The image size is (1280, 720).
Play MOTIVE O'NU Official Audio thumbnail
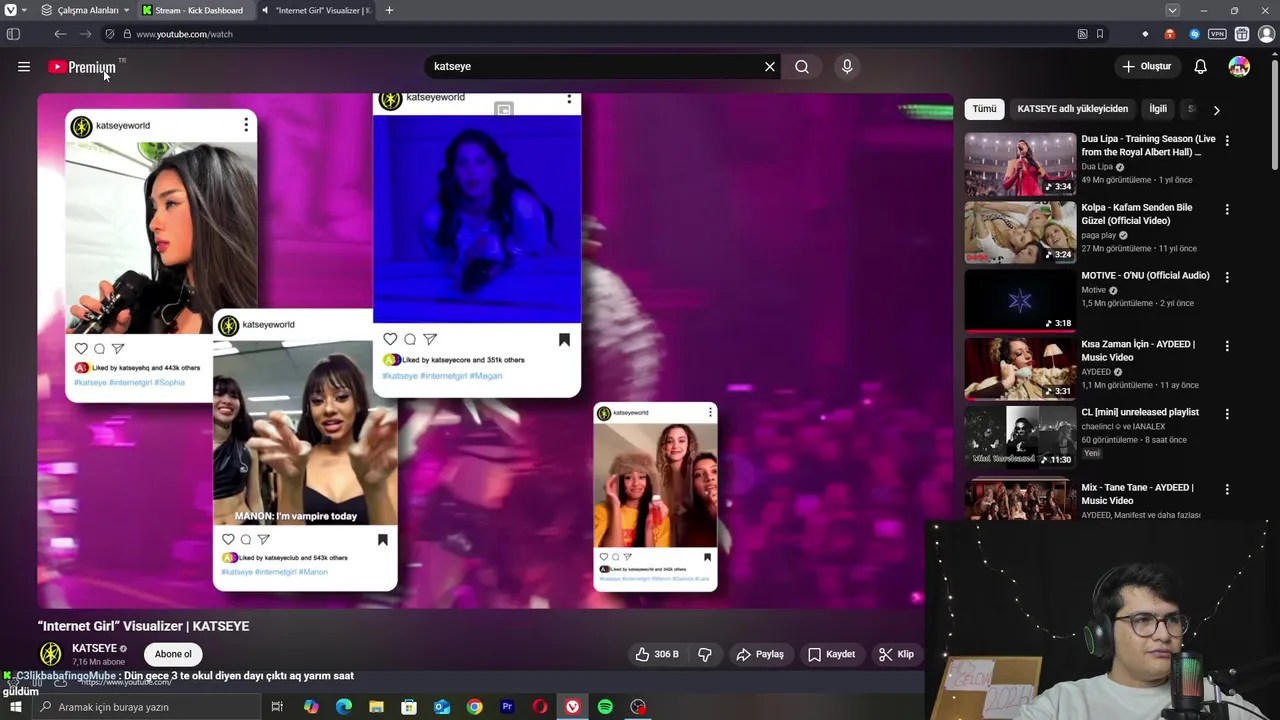pyautogui.click(x=1020, y=300)
